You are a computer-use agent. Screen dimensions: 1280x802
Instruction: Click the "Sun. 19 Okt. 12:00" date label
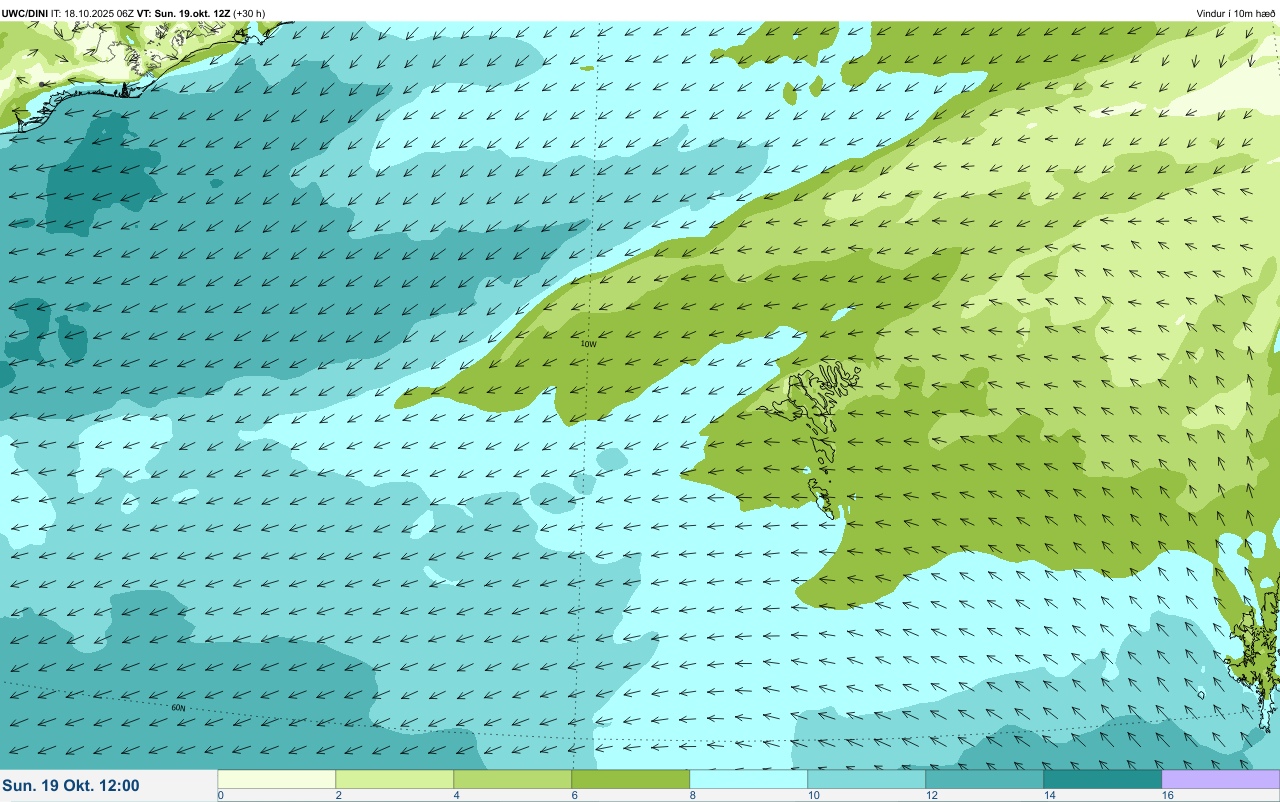click(71, 786)
